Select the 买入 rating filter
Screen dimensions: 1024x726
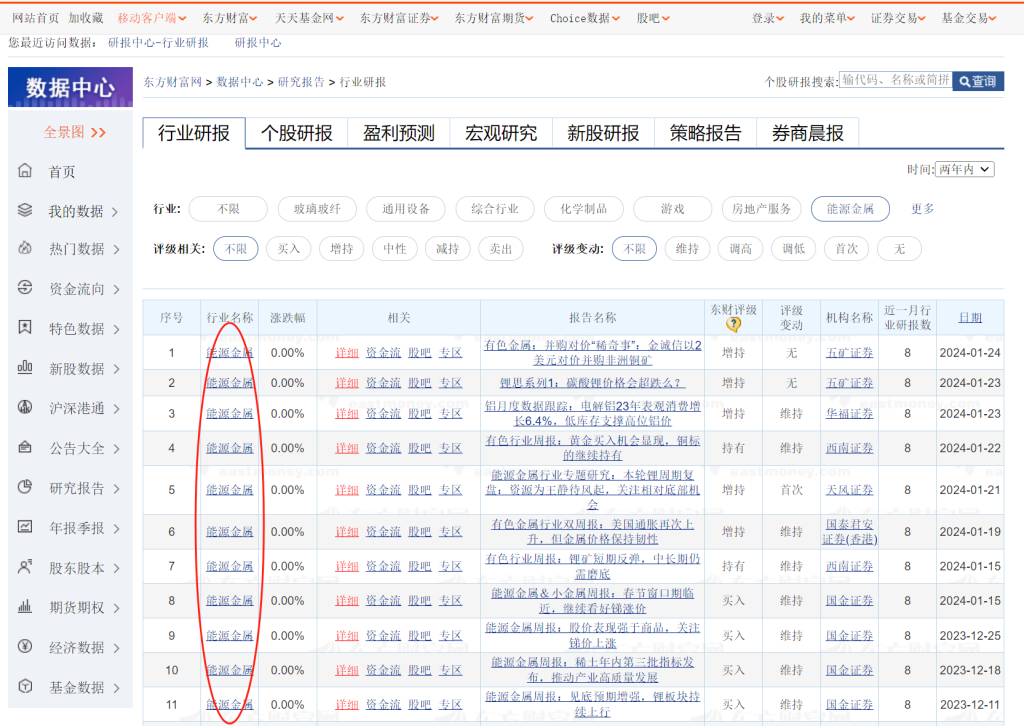[x=289, y=249]
